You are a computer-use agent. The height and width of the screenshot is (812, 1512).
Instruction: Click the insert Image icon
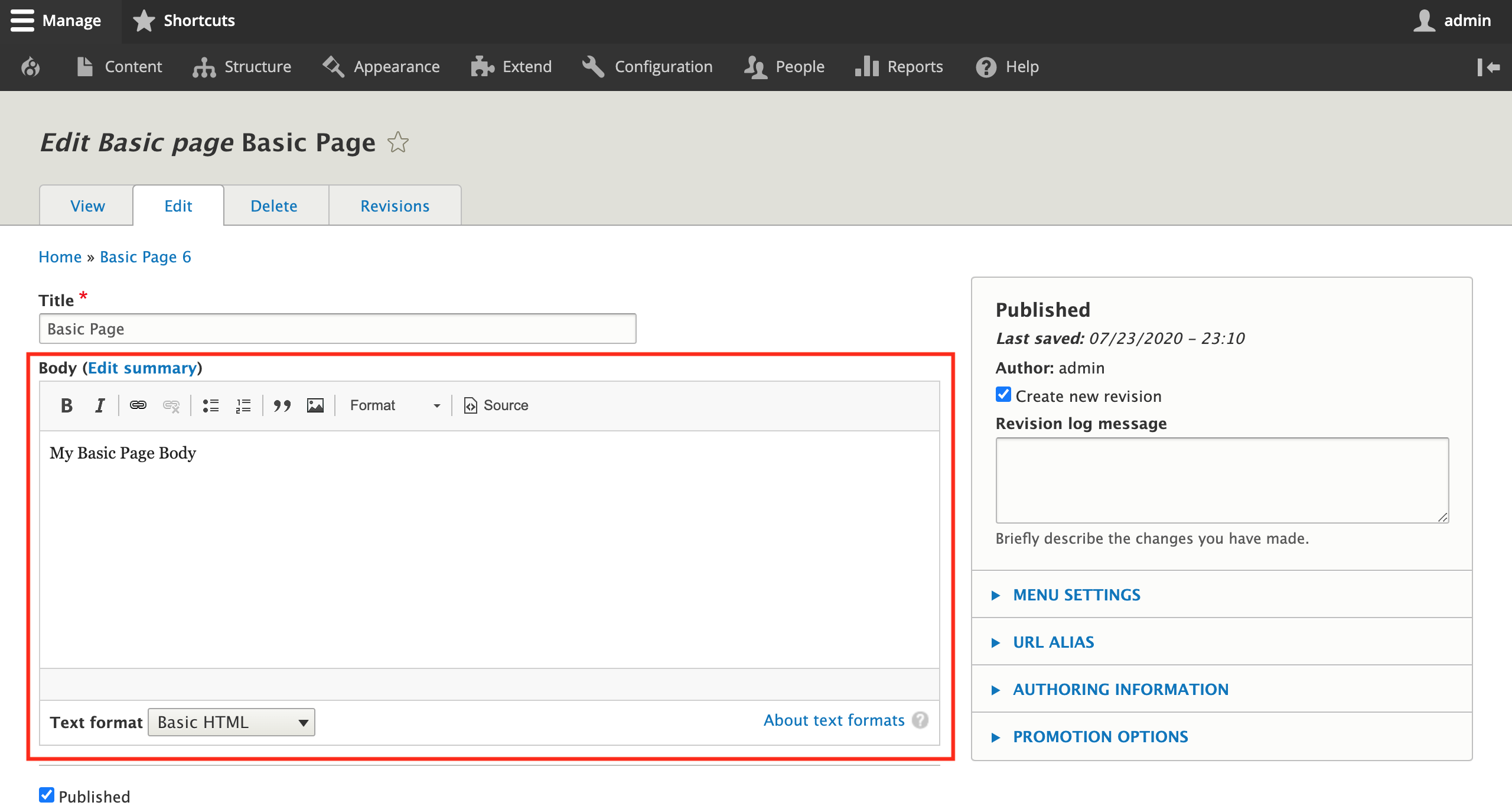click(315, 405)
